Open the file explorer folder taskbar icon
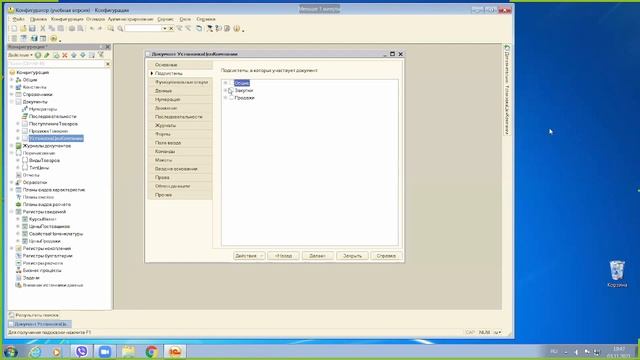The width and height of the screenshot is (640, 360). click(x=128, y=351)
